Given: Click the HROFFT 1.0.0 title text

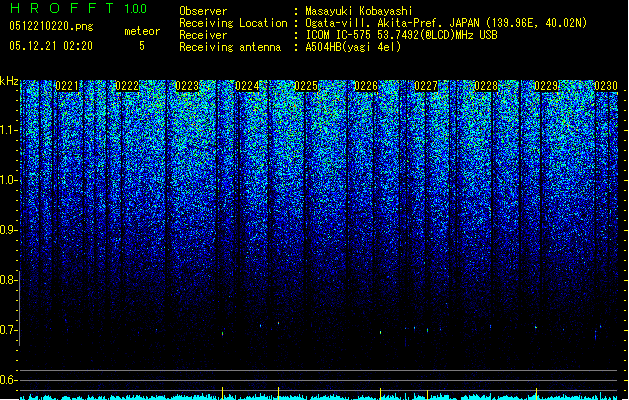Looking at the screenshot, I should (x=78, y=8).
